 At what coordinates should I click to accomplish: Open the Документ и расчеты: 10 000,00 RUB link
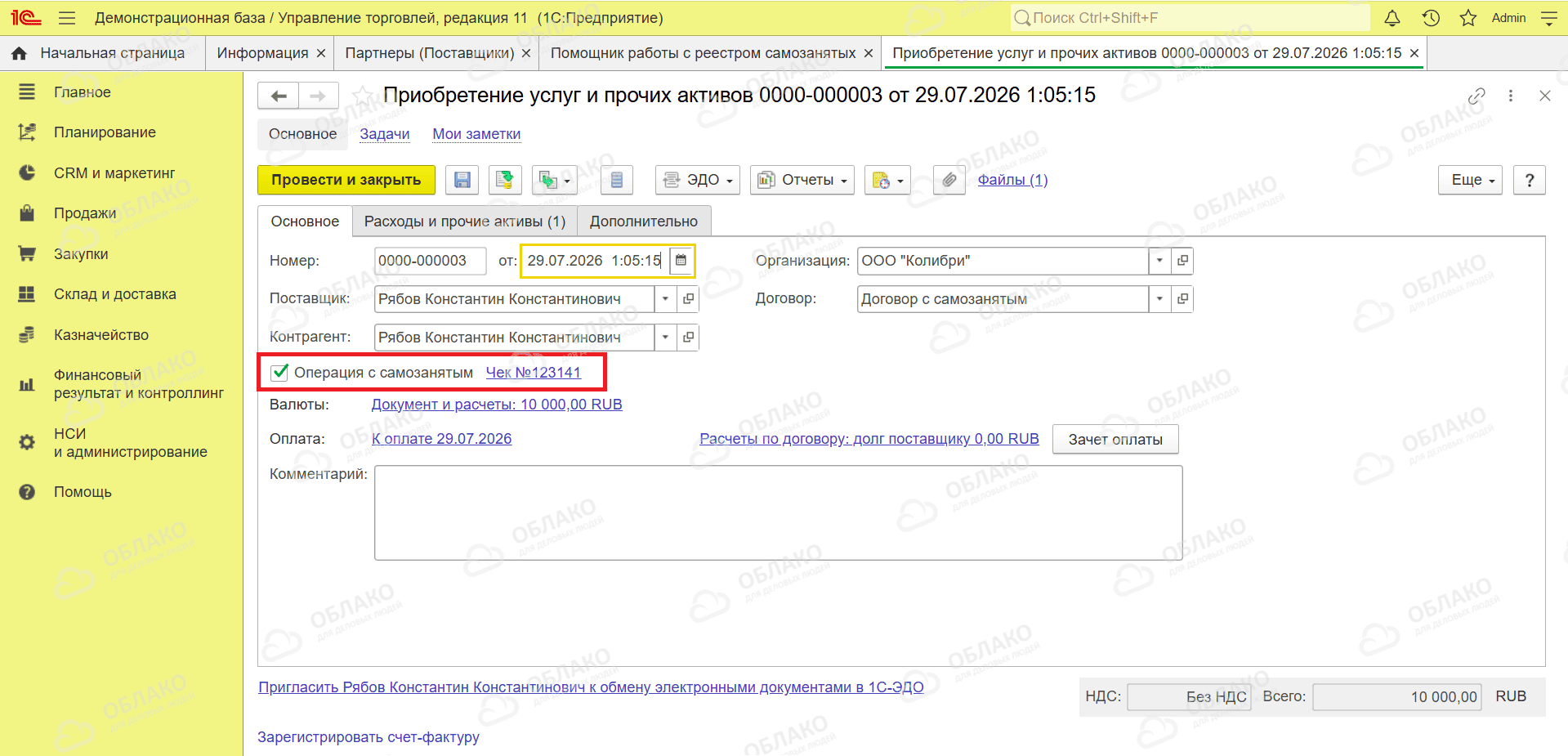497,405
